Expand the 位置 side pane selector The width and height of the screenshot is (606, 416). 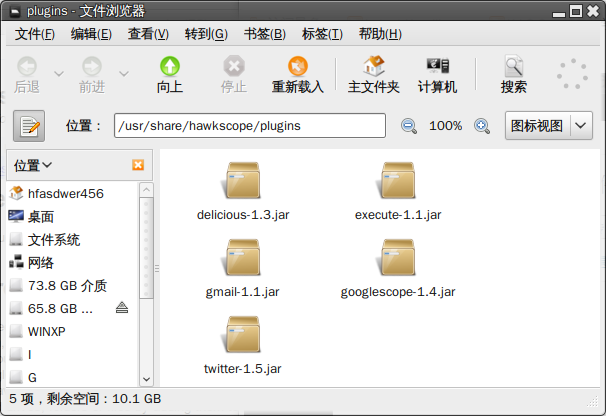point(33,165)
